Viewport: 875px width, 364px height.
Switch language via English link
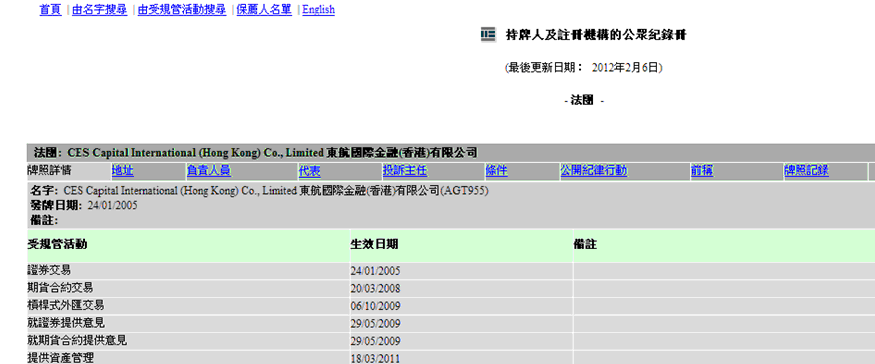coord(318,9)
